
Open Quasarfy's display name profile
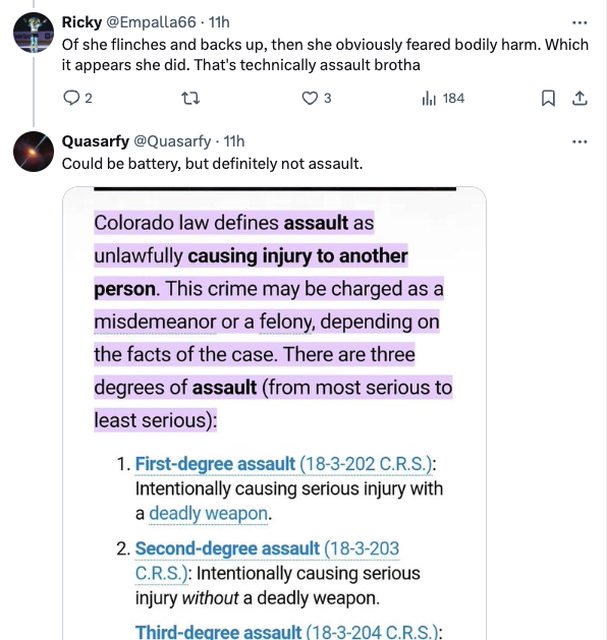(x=95, y=141)
